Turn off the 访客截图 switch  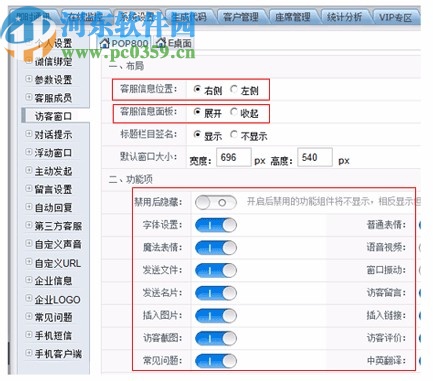click(216, 338)
